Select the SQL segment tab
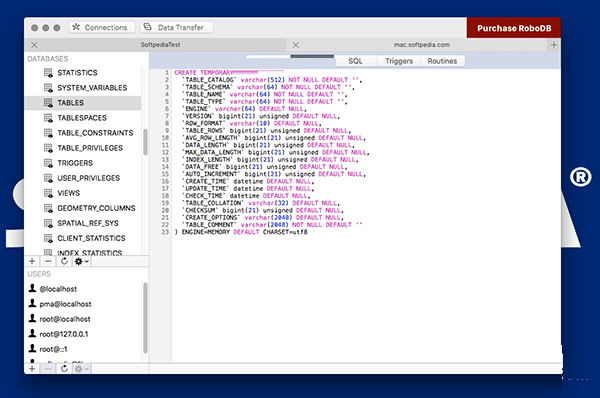The width and height of the screenshot is (600, 398). pos(355,61)
